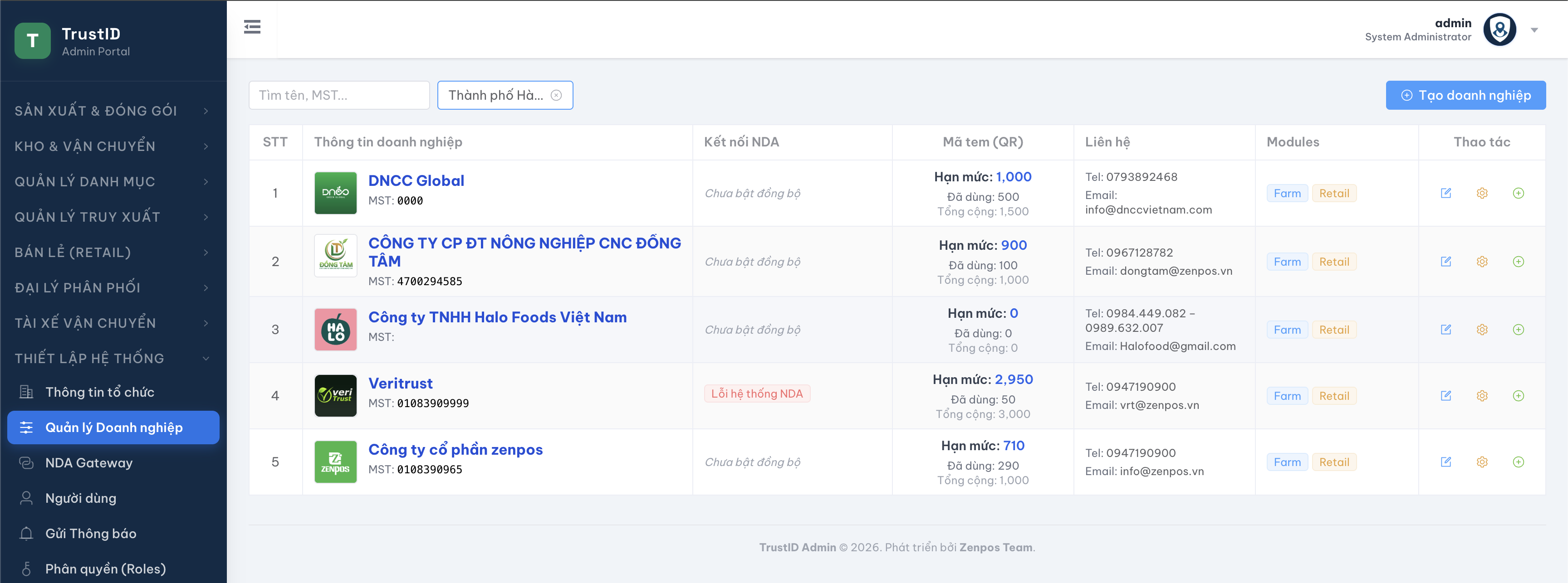Click the green plus icon for ĐỒNG TÂM

coord(1518,262)
